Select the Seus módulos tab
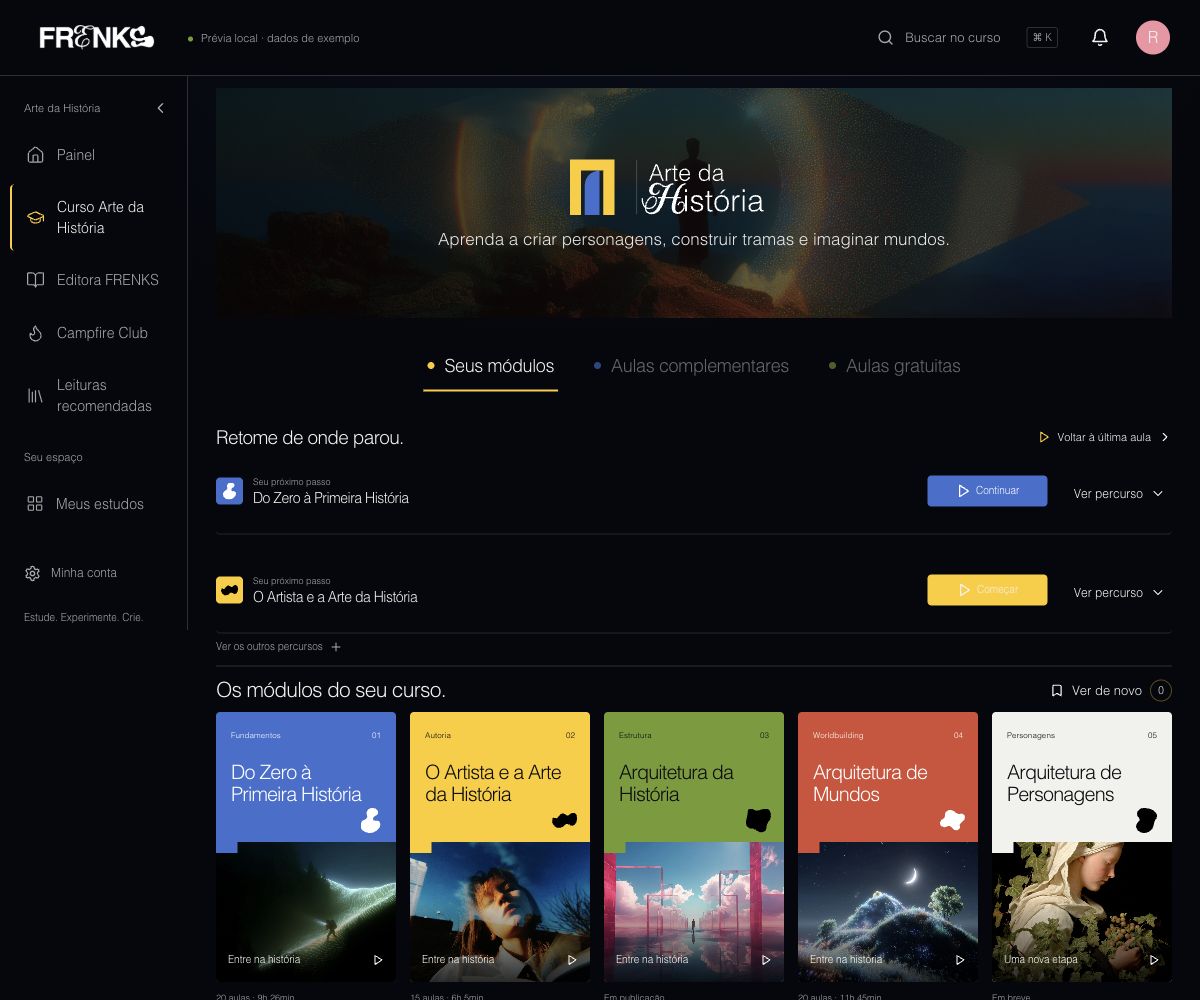Screen dimensions: 1200x1000 490,367
